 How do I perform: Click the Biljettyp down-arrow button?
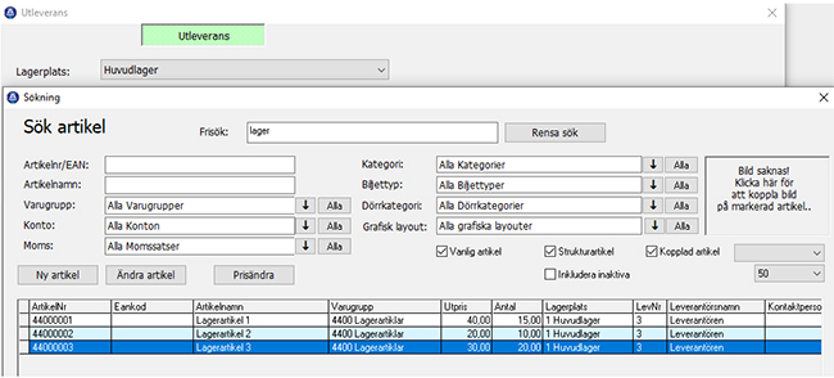pyautogui.click(x=653, y=186)
